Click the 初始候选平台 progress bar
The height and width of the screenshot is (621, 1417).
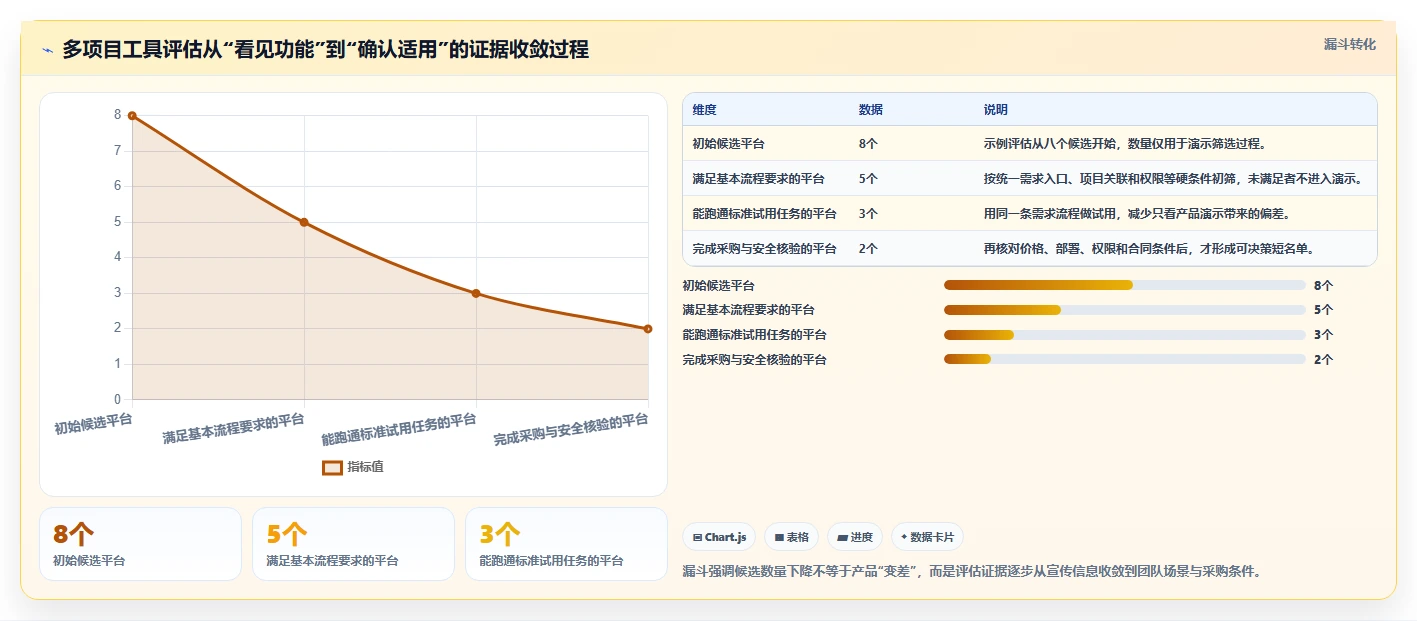point(1125,285)
